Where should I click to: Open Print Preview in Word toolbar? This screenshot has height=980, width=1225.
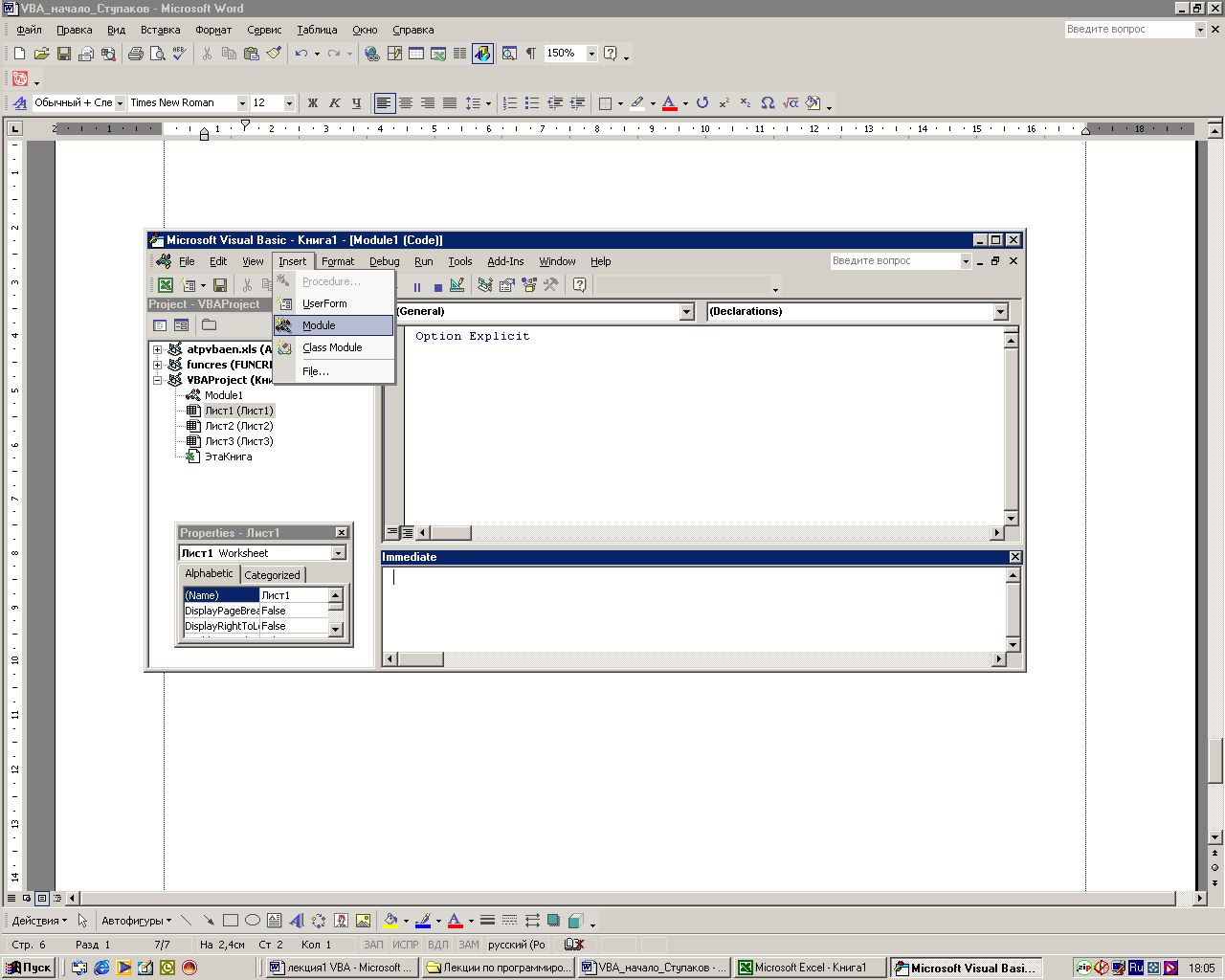coord(157,54)
